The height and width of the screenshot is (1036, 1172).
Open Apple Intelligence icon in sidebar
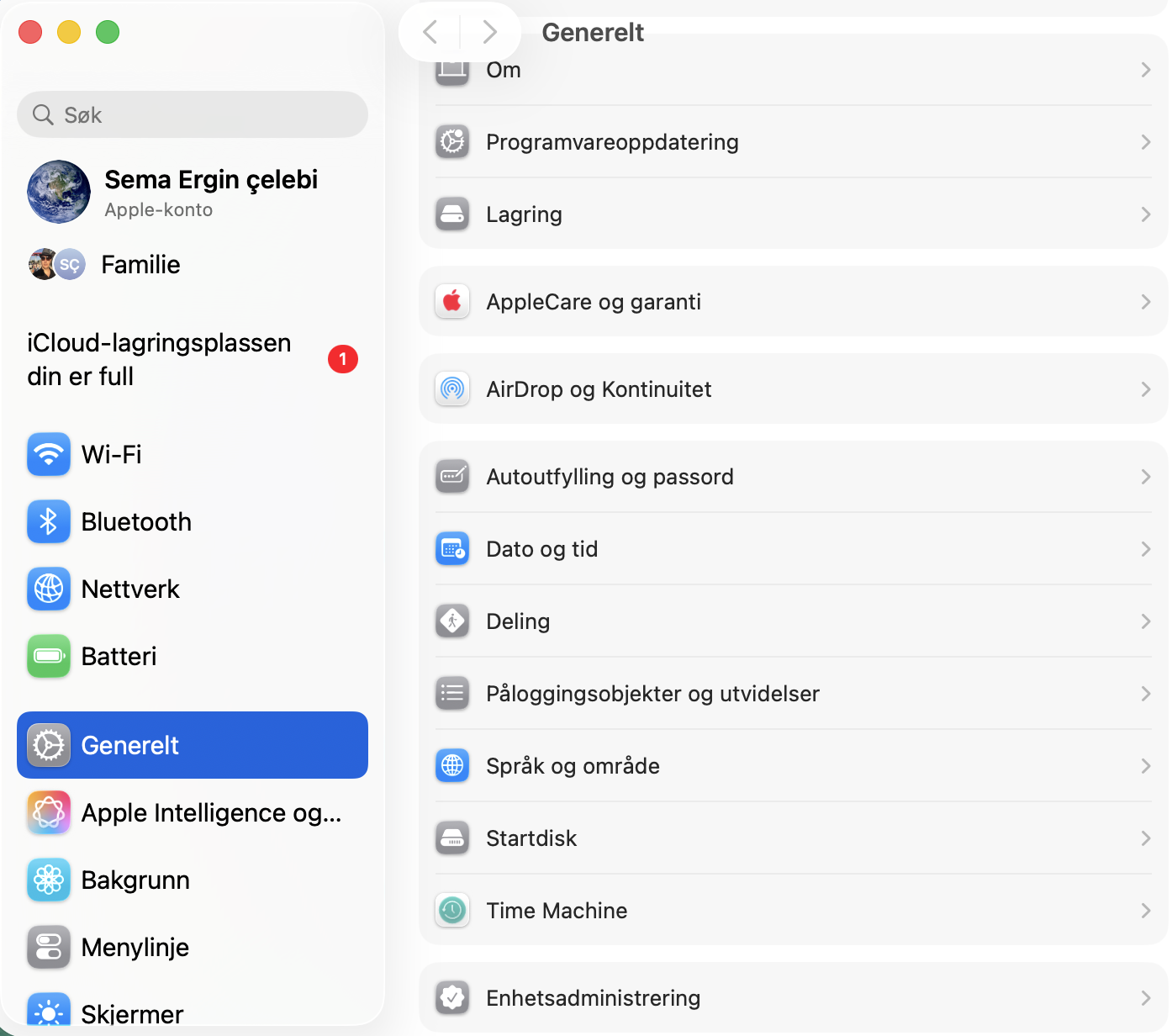[49, 812]
